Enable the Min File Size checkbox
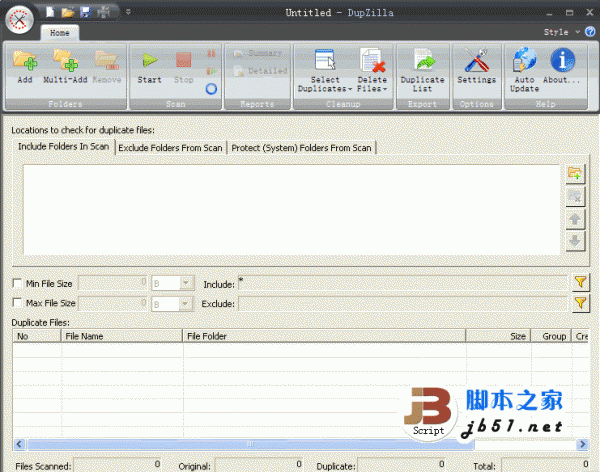Viewport: 600px width, 472px height. [17, 283]
